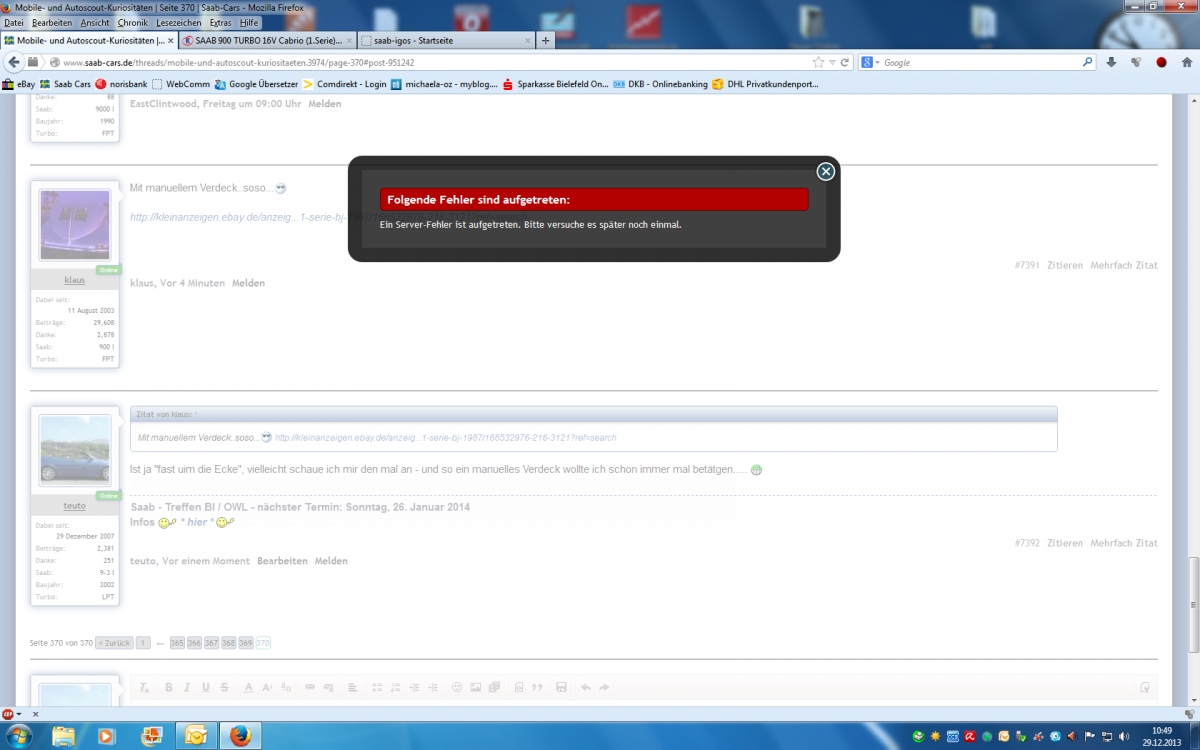This screenshot has width=1200, height=750.
Task: Open the Comdirekt - Login bookmark
Action: [345, 85]
